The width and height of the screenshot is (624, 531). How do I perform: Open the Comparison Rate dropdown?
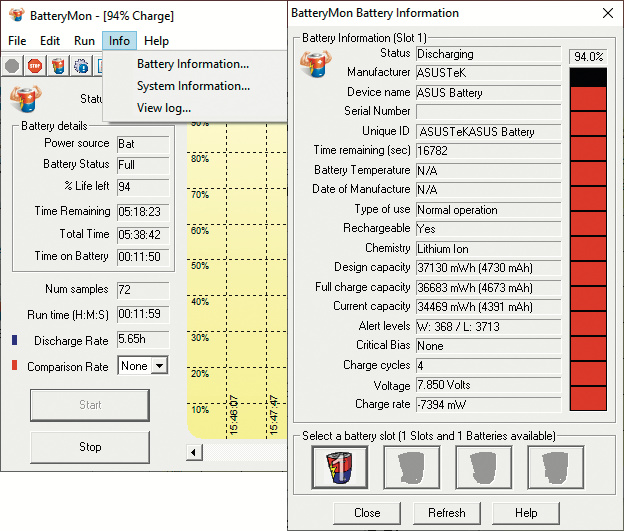coord(158,367)
